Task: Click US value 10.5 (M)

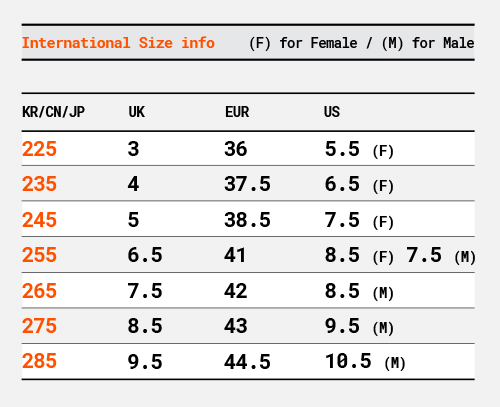Action: (x=365, y=362)
